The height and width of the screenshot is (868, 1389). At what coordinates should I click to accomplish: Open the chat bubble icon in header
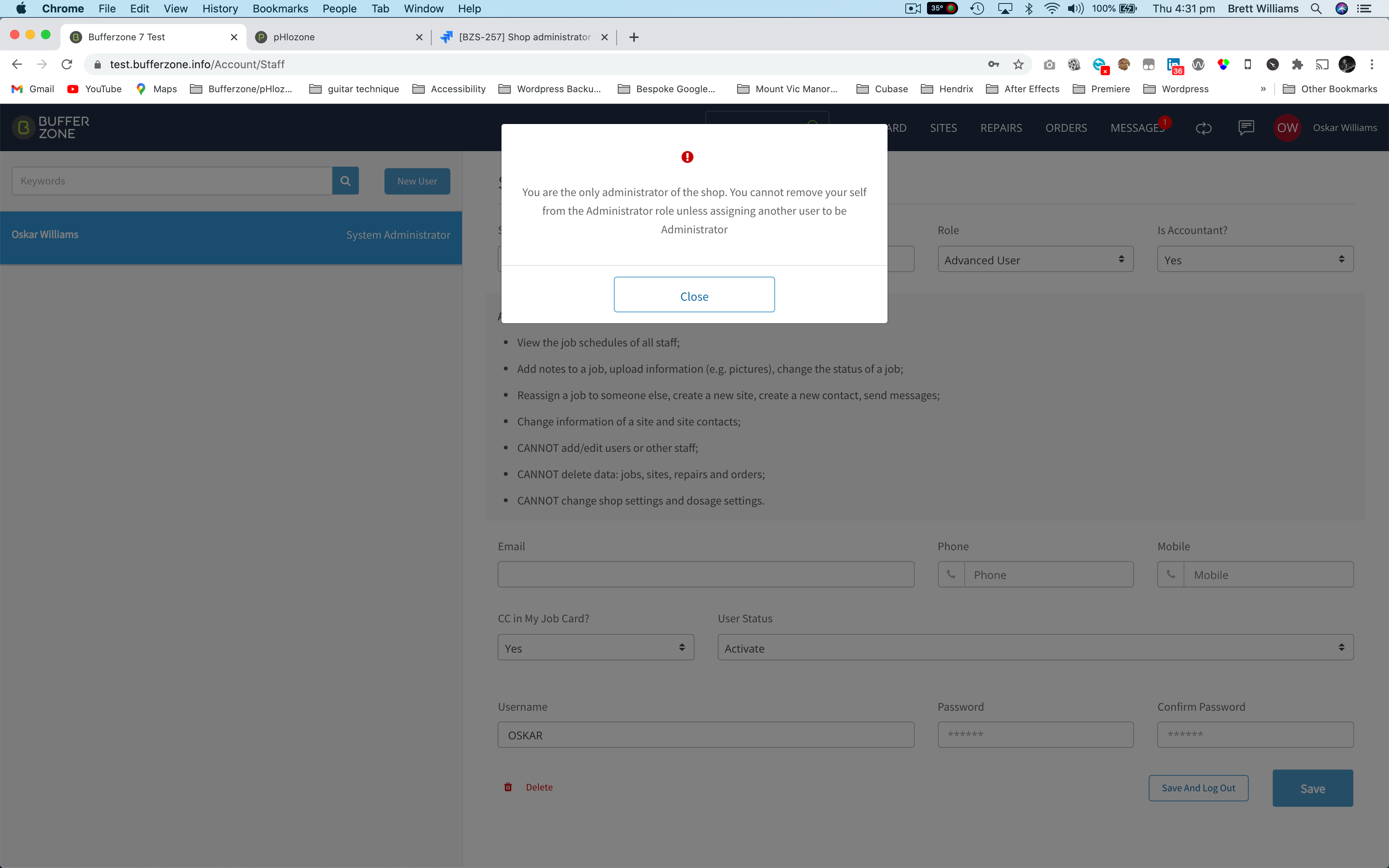pyautogui.click(x=1246, y=127)
